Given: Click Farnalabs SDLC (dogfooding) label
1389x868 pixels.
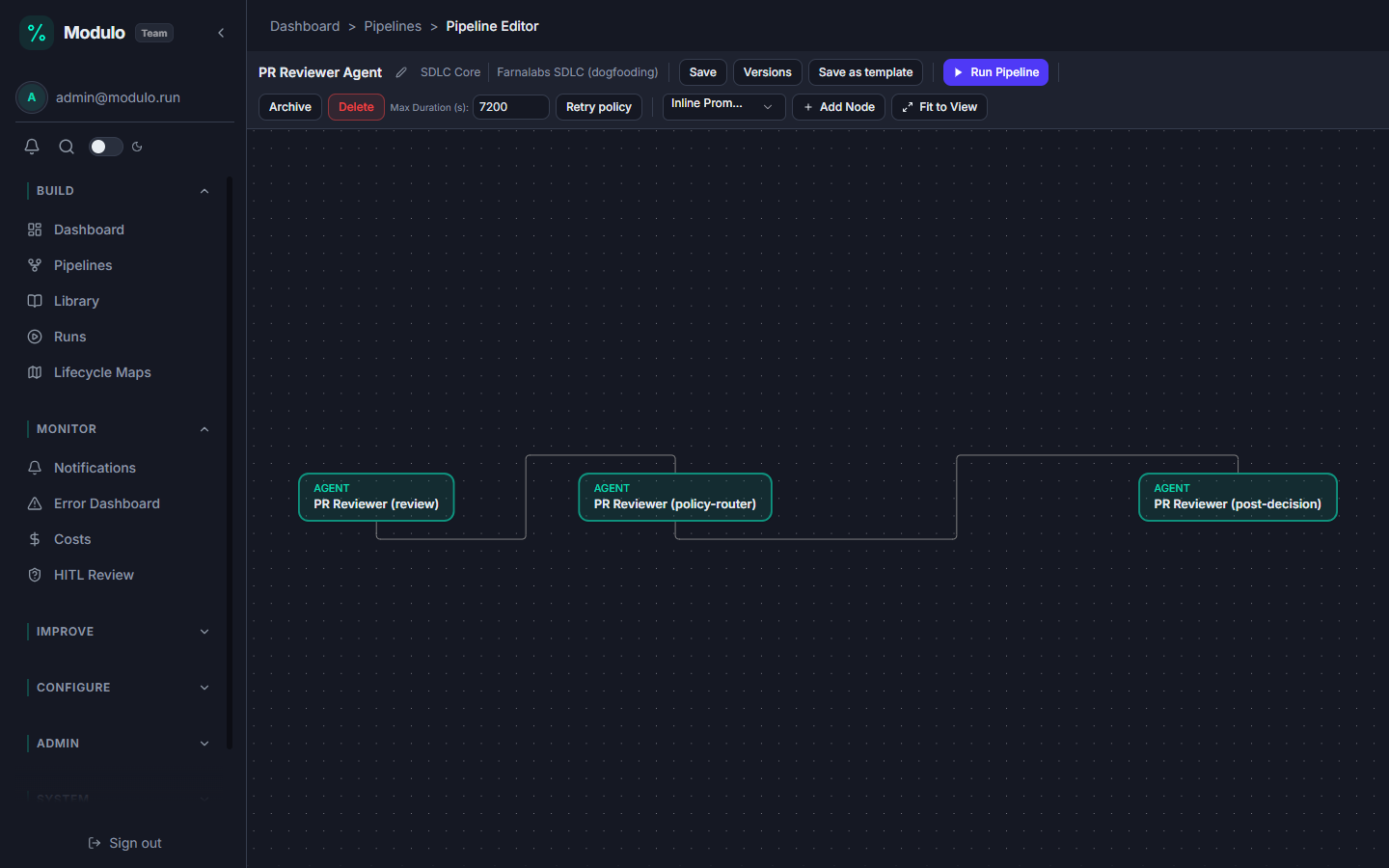Looking at the screenshot, I should pyautogui.click(x=578, y=72).
